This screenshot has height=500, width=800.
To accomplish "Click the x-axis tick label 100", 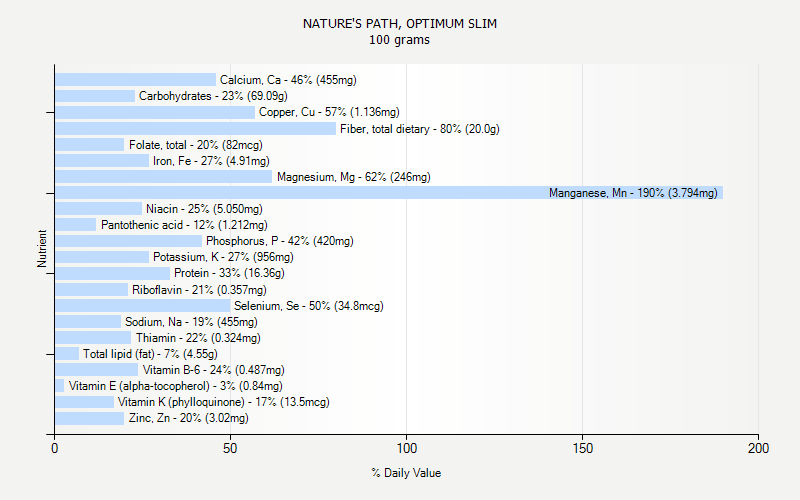I will [407, 448].
